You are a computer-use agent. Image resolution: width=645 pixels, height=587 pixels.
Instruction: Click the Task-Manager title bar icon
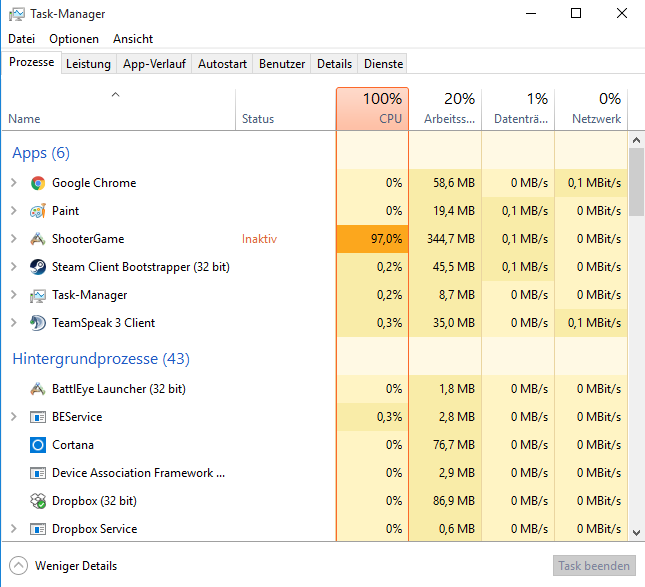17,14
